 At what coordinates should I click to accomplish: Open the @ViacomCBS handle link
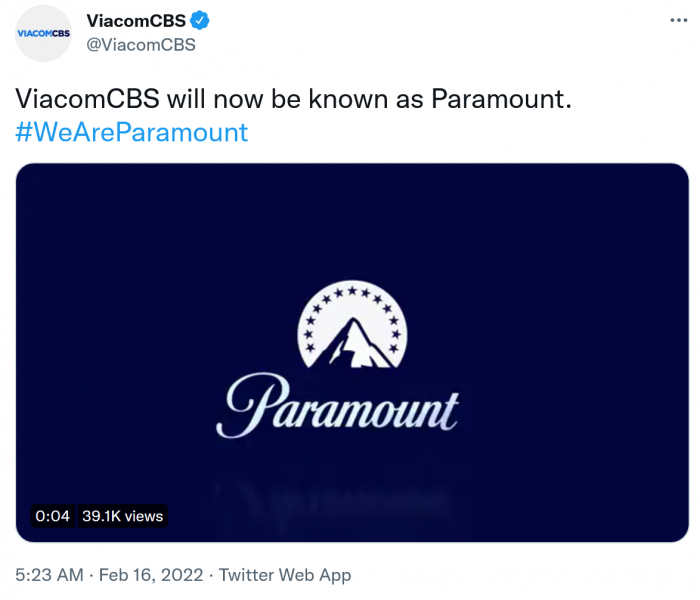(141, 44)
